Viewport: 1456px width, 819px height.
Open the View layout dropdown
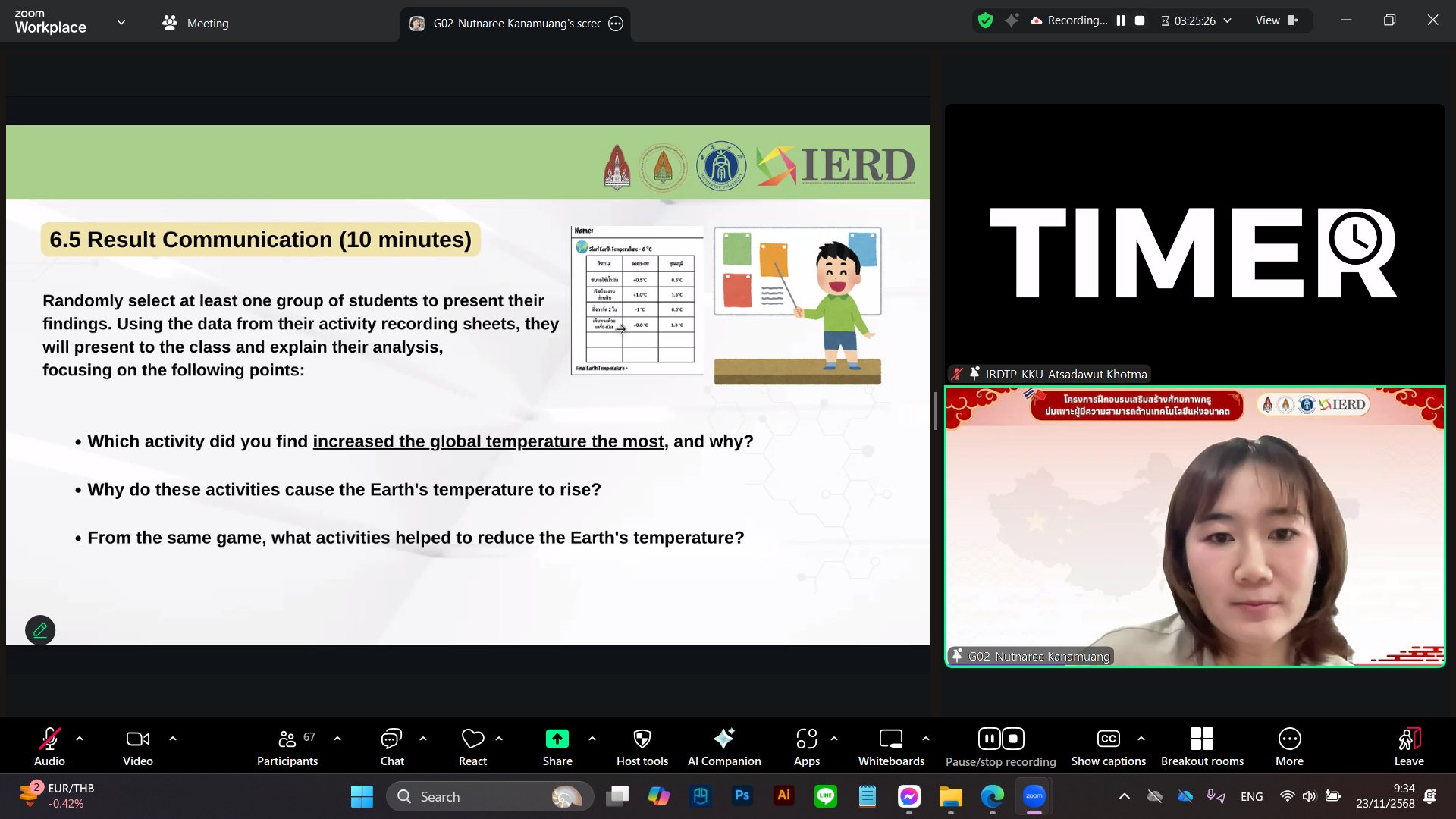(x=1276, y=20)
